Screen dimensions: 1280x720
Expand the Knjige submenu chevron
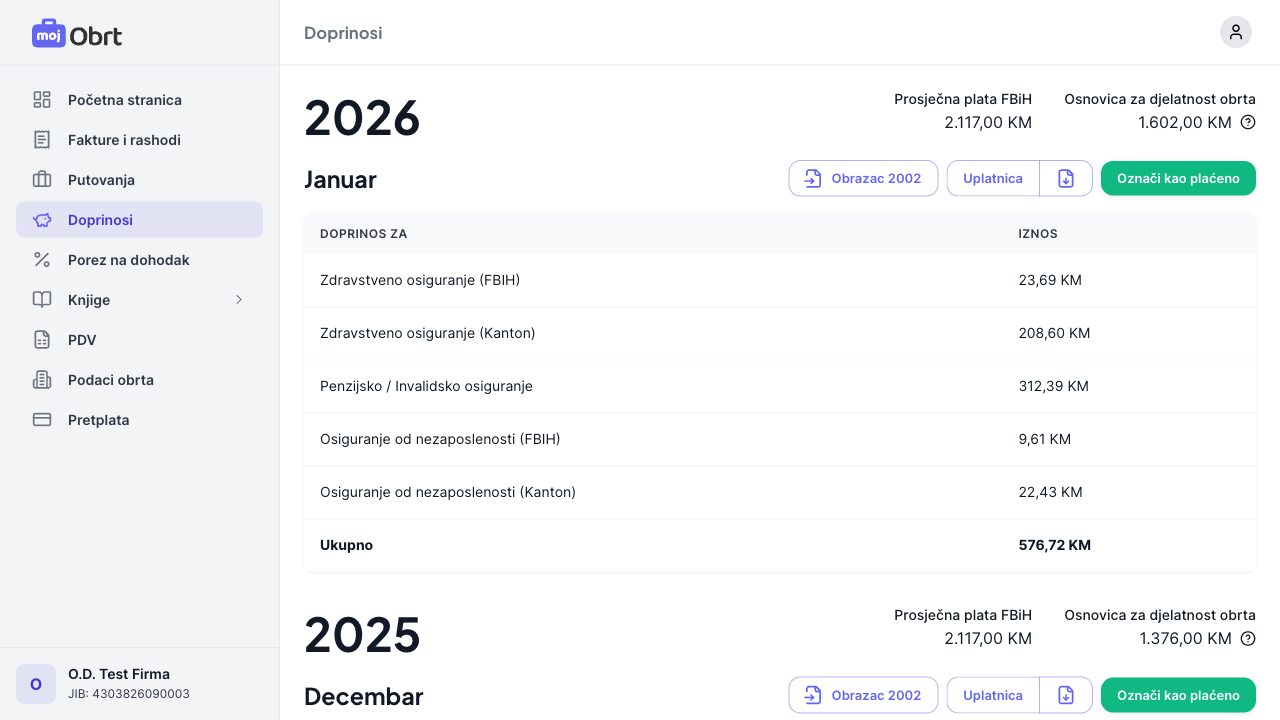(239, 300)
